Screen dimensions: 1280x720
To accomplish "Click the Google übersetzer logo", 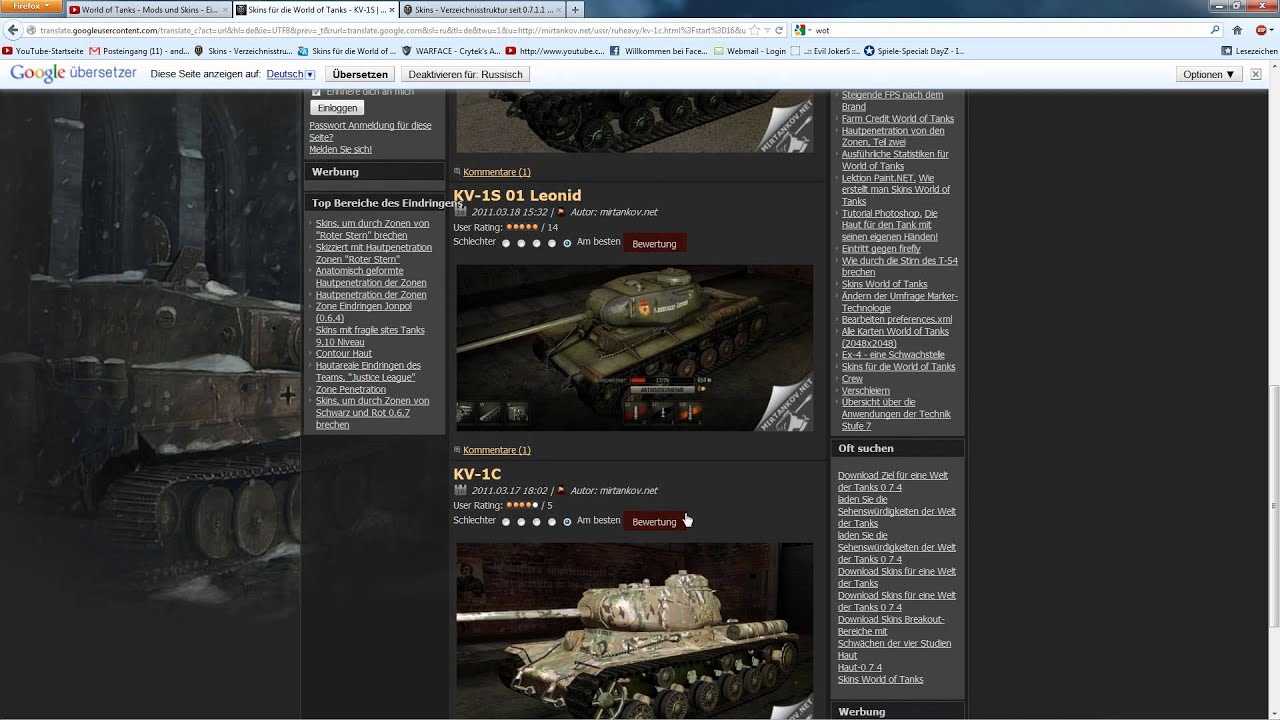I will pos(73,73).
